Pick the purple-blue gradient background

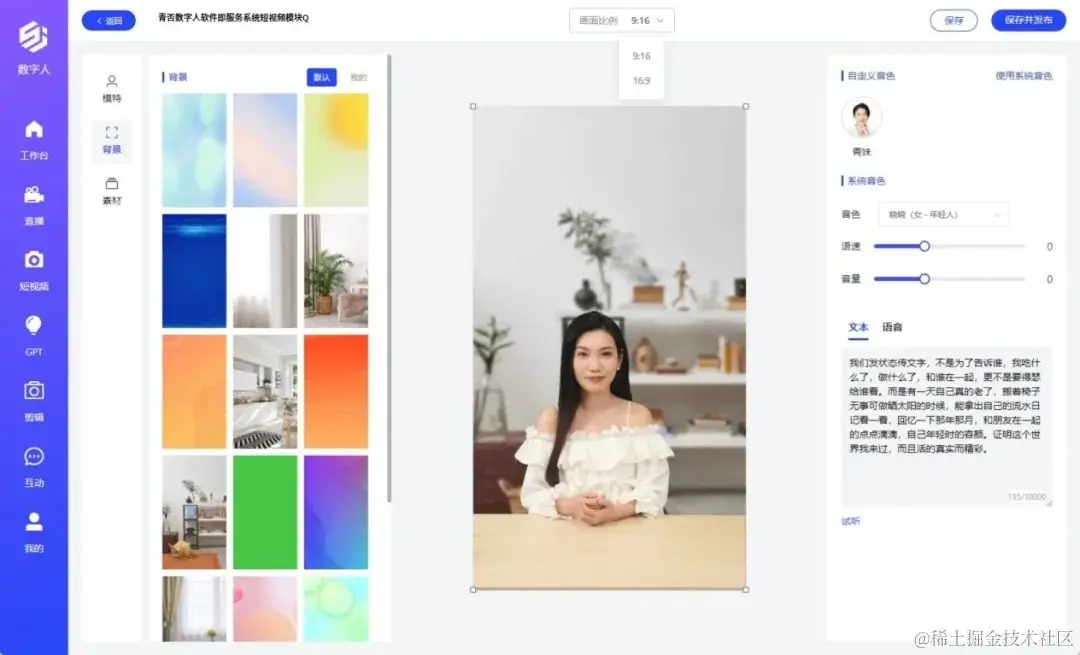tap(336, 512)
